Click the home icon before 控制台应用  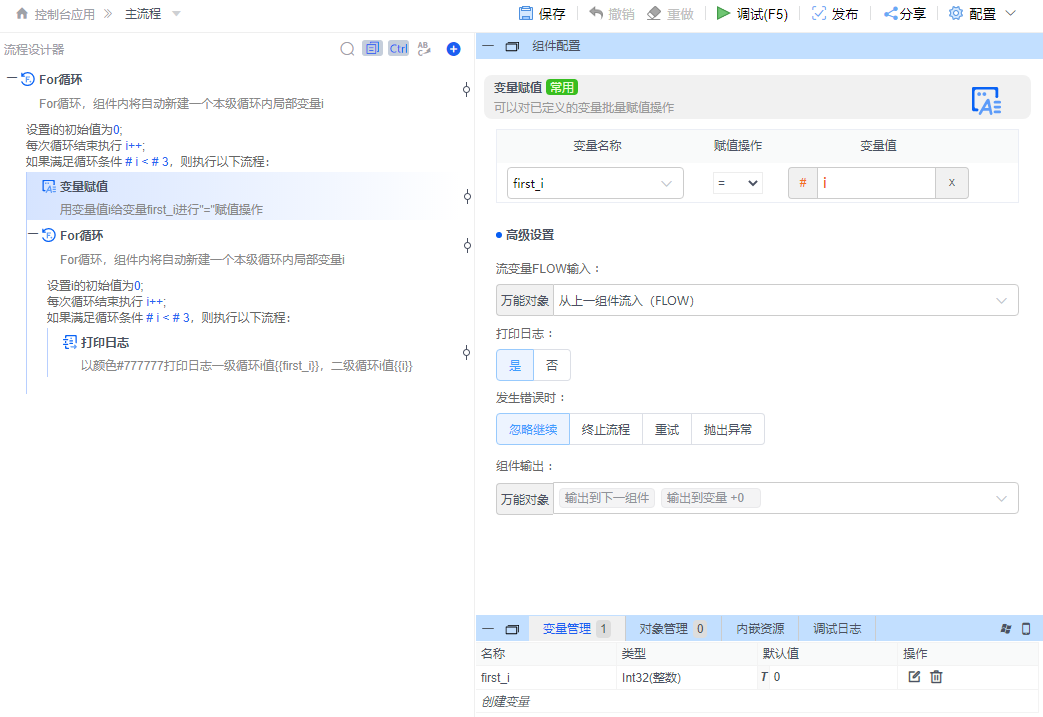pyautogui.click(x=22, y=13)
